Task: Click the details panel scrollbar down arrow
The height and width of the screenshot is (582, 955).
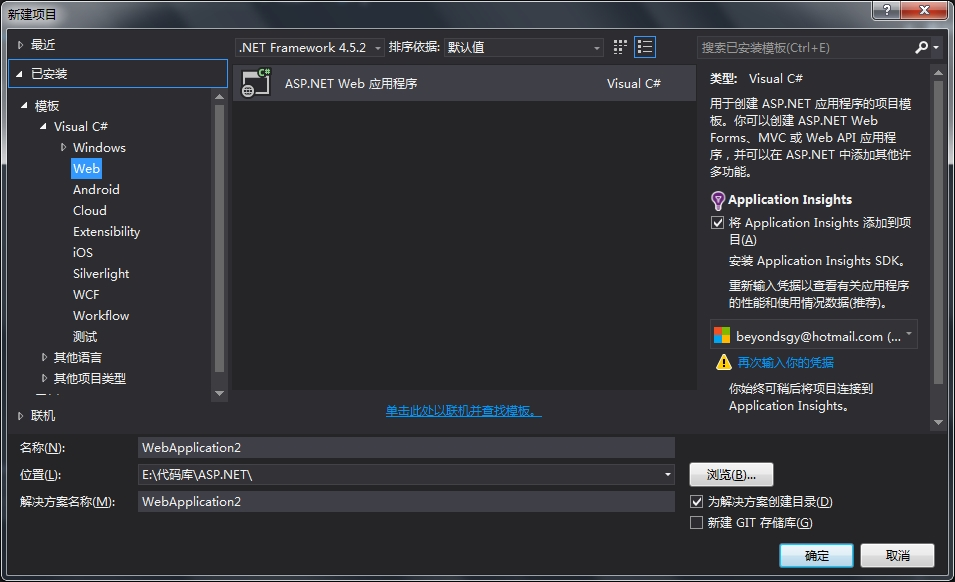Action: click(938, 422)
